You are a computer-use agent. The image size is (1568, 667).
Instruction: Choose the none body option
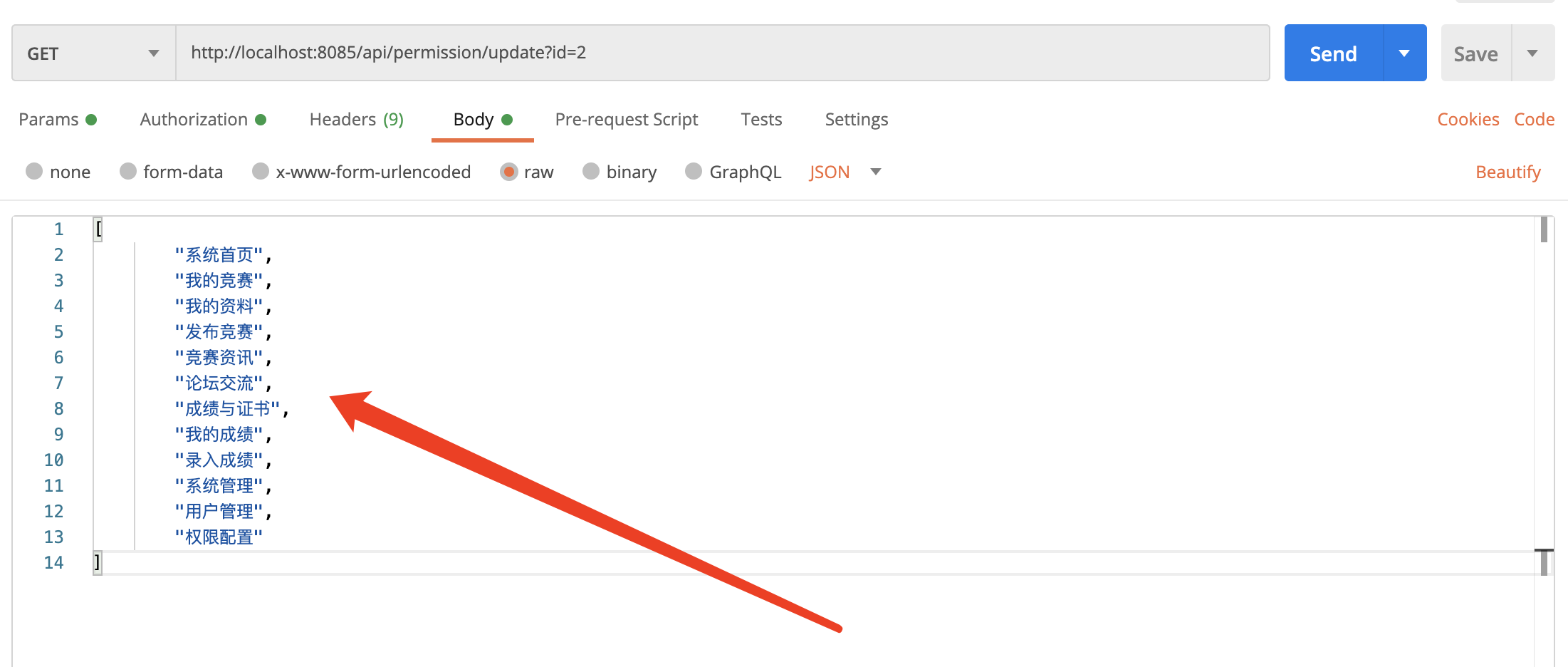(x=34, y=172)
